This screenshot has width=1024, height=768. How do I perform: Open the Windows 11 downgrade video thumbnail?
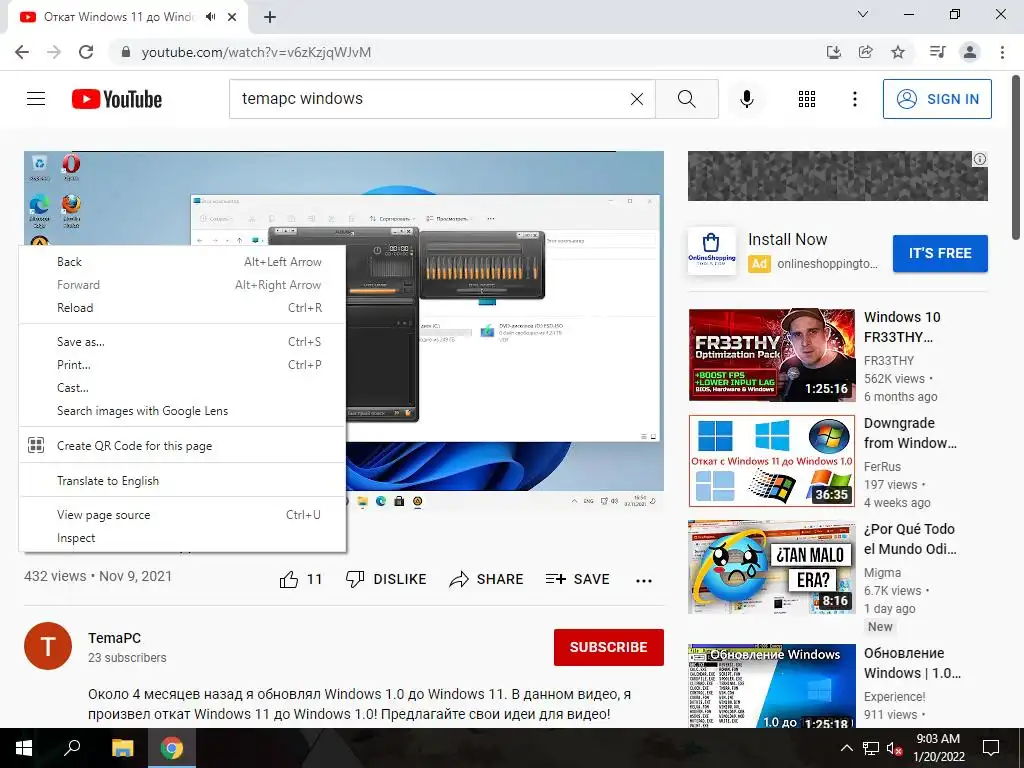pos(772,461)
